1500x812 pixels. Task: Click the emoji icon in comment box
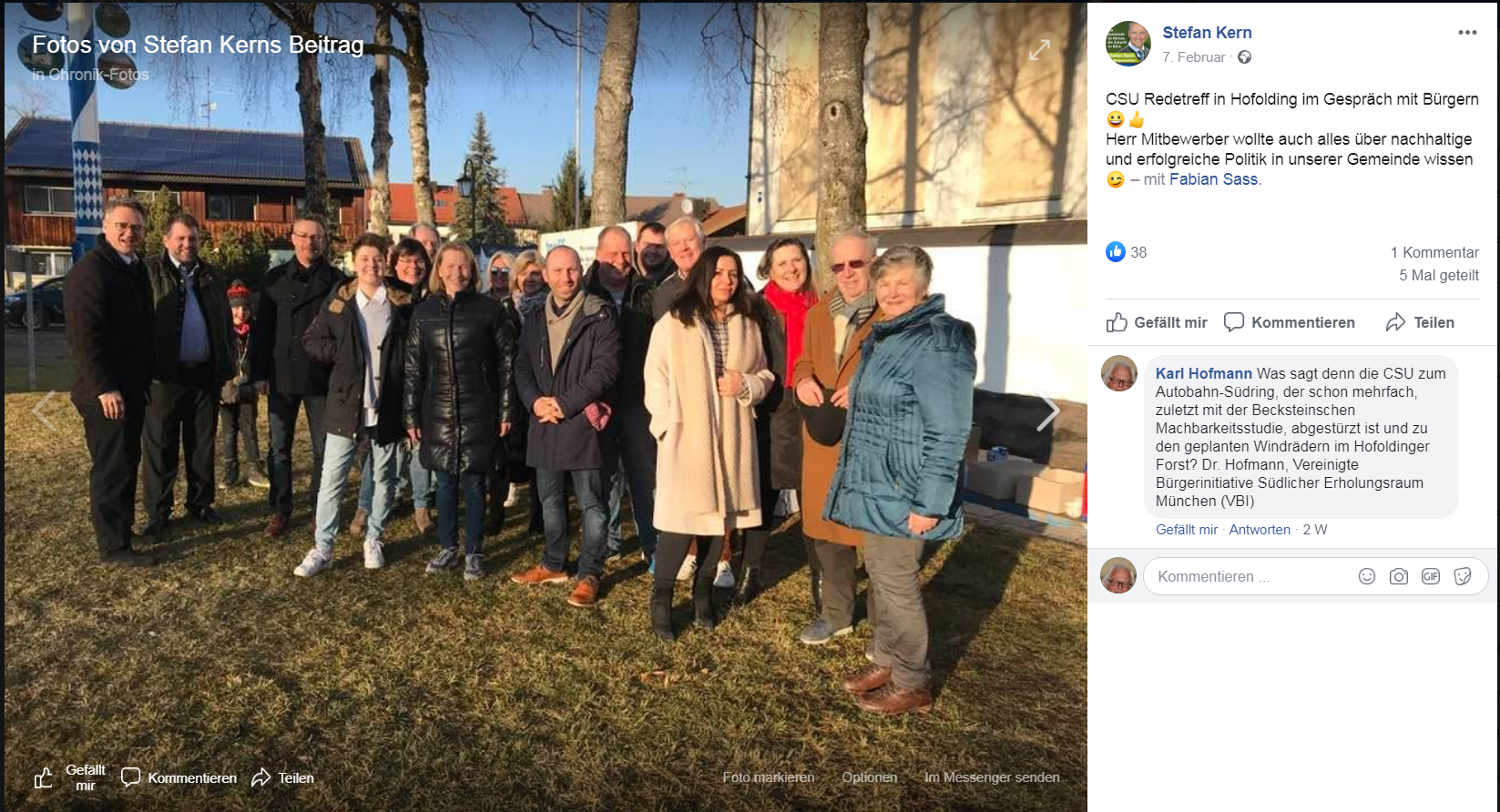1367,576
